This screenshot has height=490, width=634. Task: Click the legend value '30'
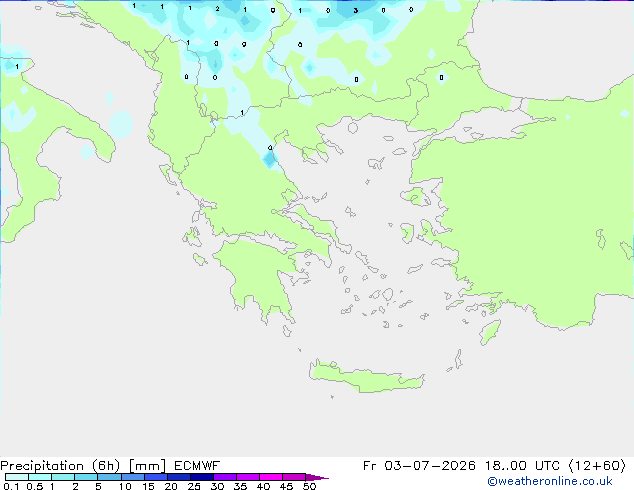(x=217, y=486)
